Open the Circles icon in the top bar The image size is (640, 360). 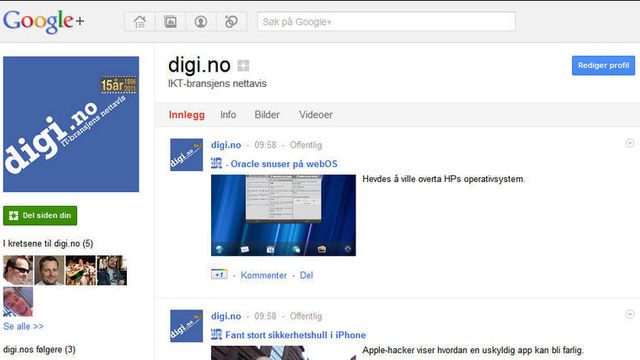coord(231,22)
